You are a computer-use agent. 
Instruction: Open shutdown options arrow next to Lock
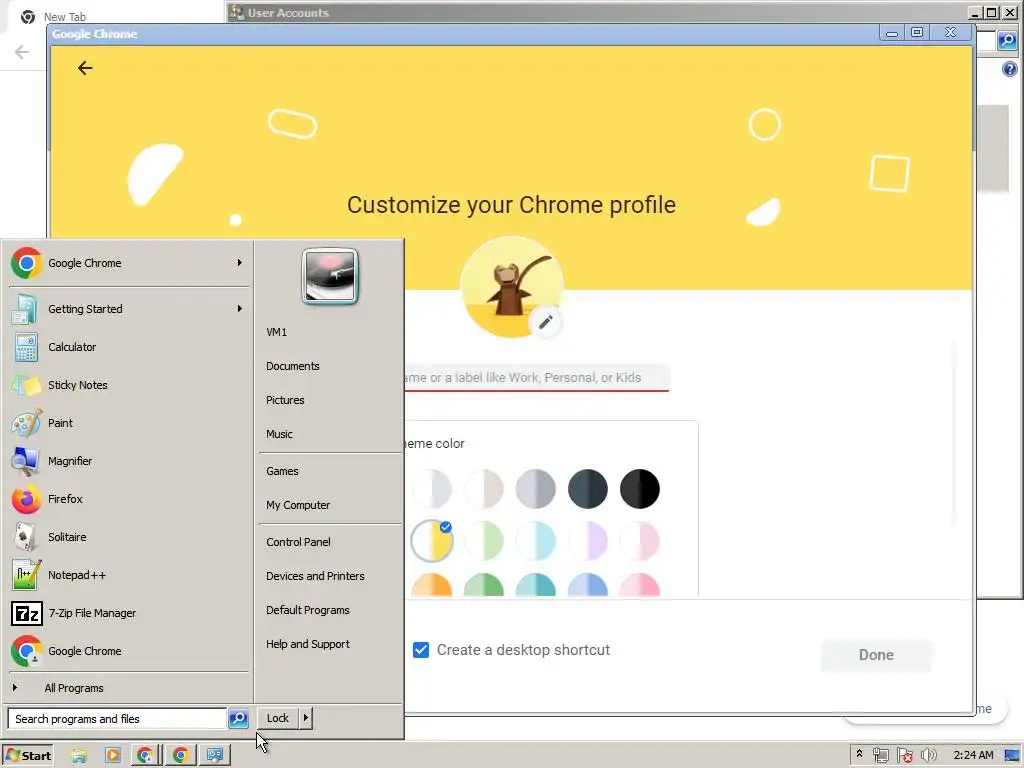tap(305, 718)
